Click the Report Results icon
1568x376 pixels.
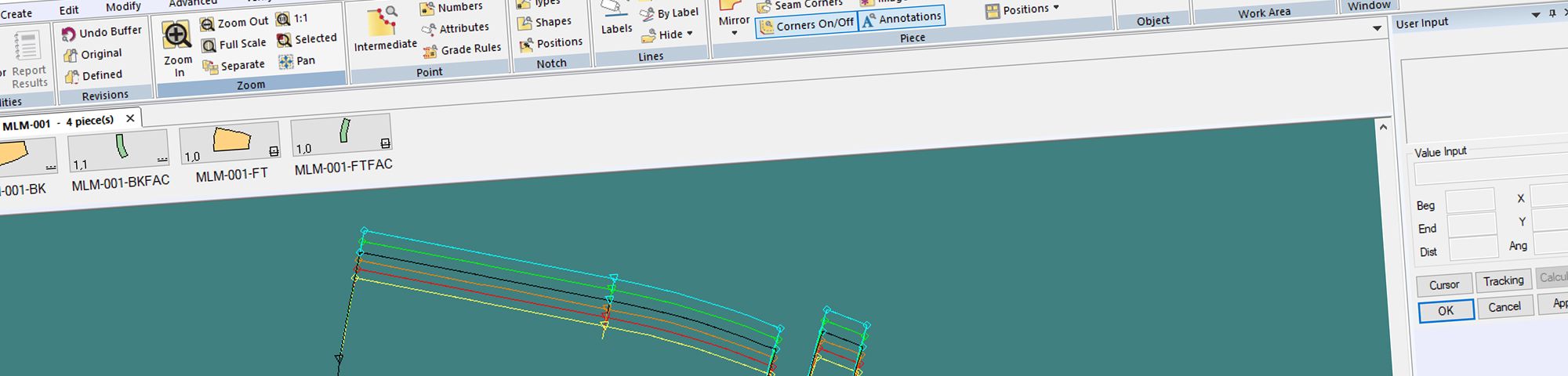[x=27, y=46]
